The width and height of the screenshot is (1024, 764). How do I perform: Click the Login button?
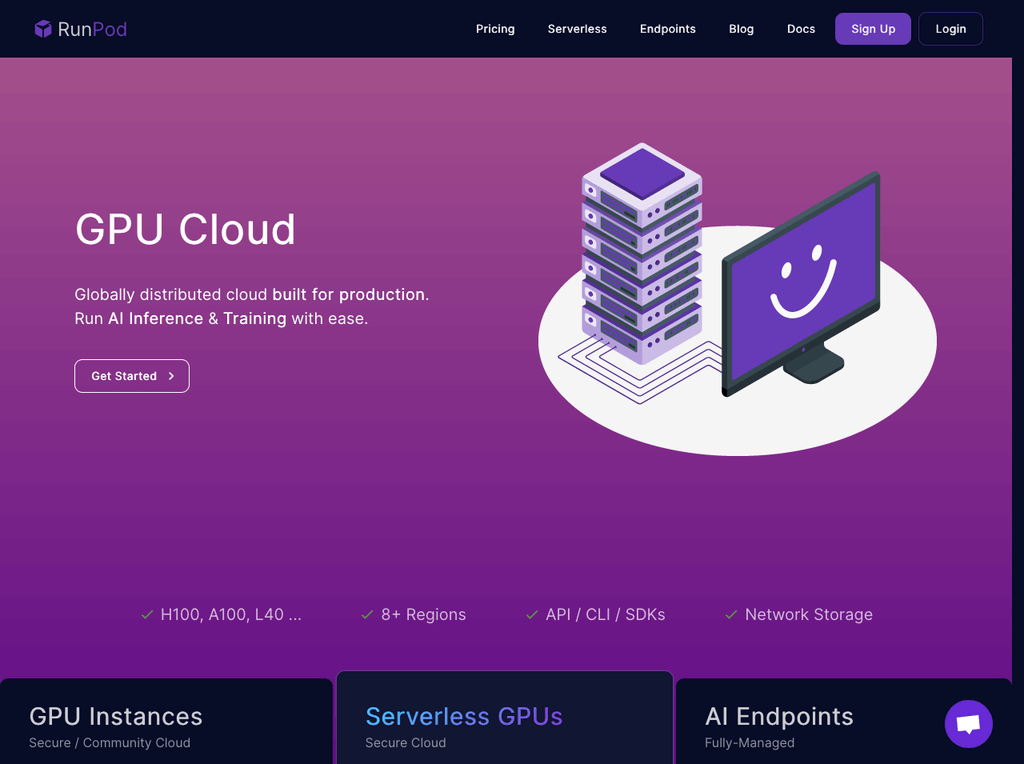coord(950,29)
